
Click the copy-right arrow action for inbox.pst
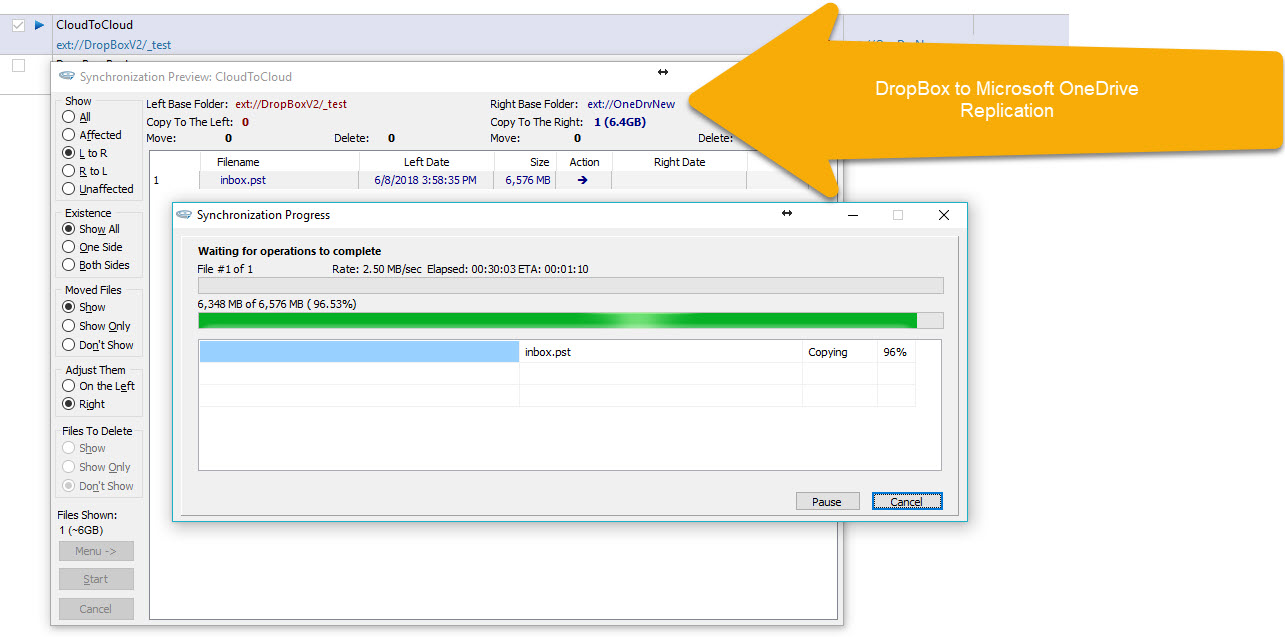tap(583, 180)
